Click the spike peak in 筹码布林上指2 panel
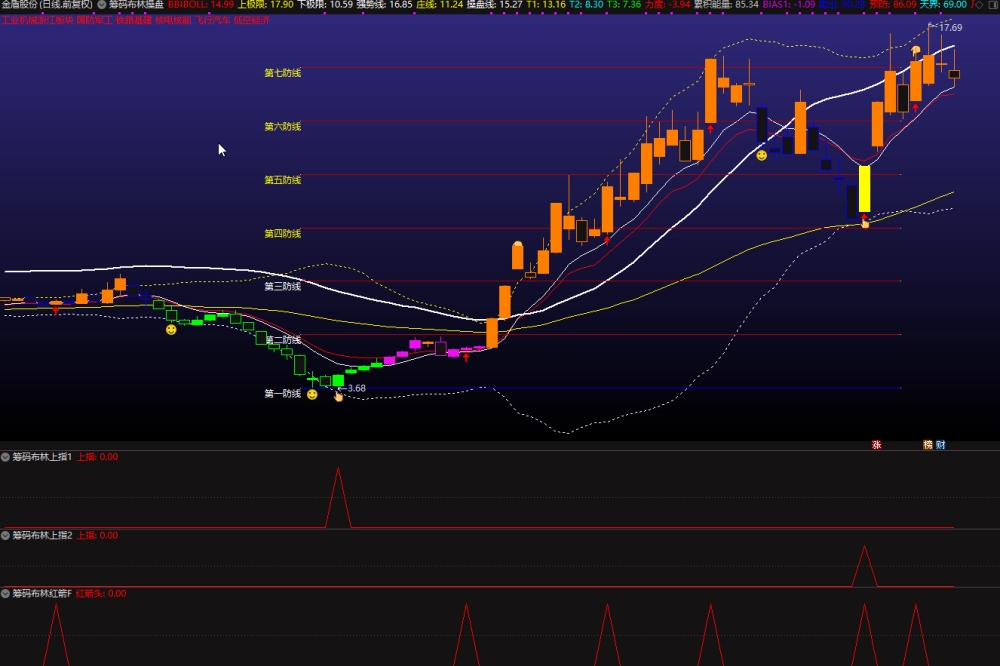Image resolution: width=1000 pixels, height=666 pixels. pyautogui.click(x=864, y=547)
